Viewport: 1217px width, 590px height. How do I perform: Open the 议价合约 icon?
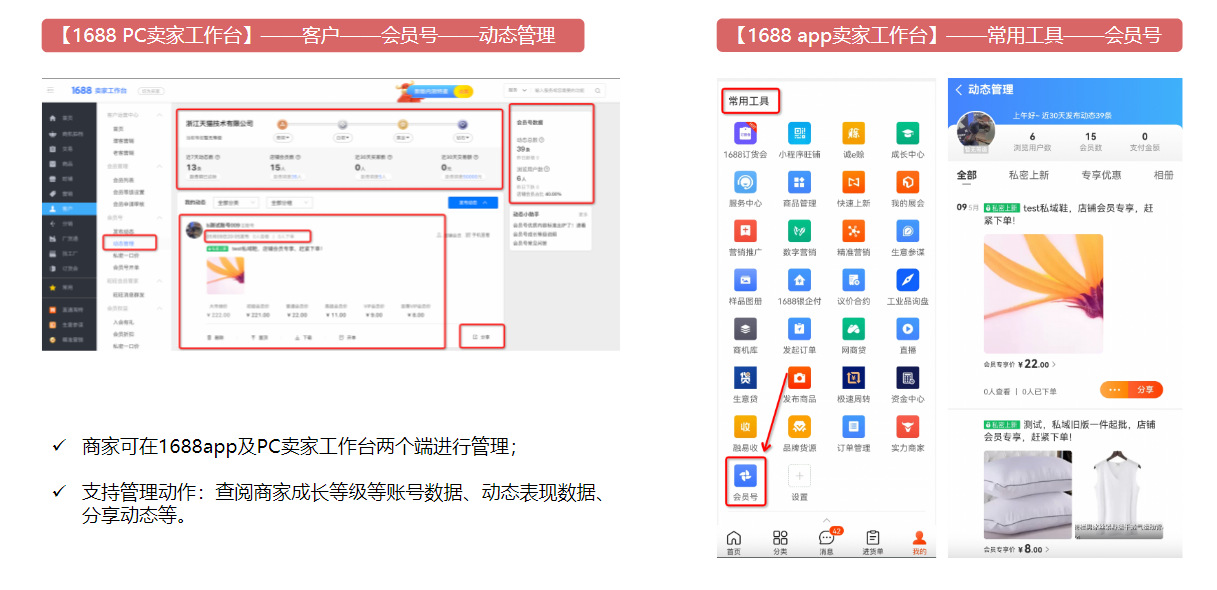point(853,280)
